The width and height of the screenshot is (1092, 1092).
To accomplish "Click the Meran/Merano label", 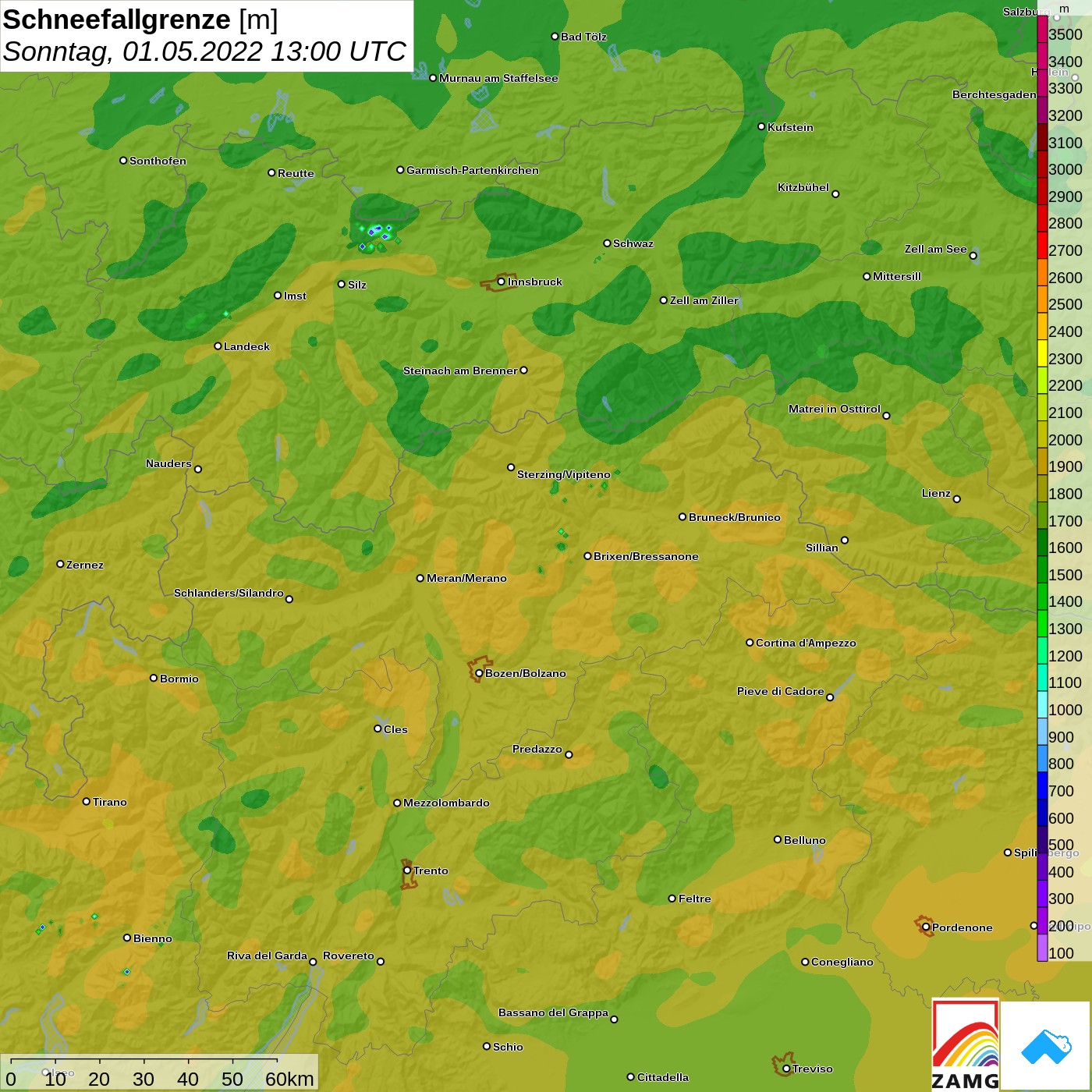I will point(466,578).
